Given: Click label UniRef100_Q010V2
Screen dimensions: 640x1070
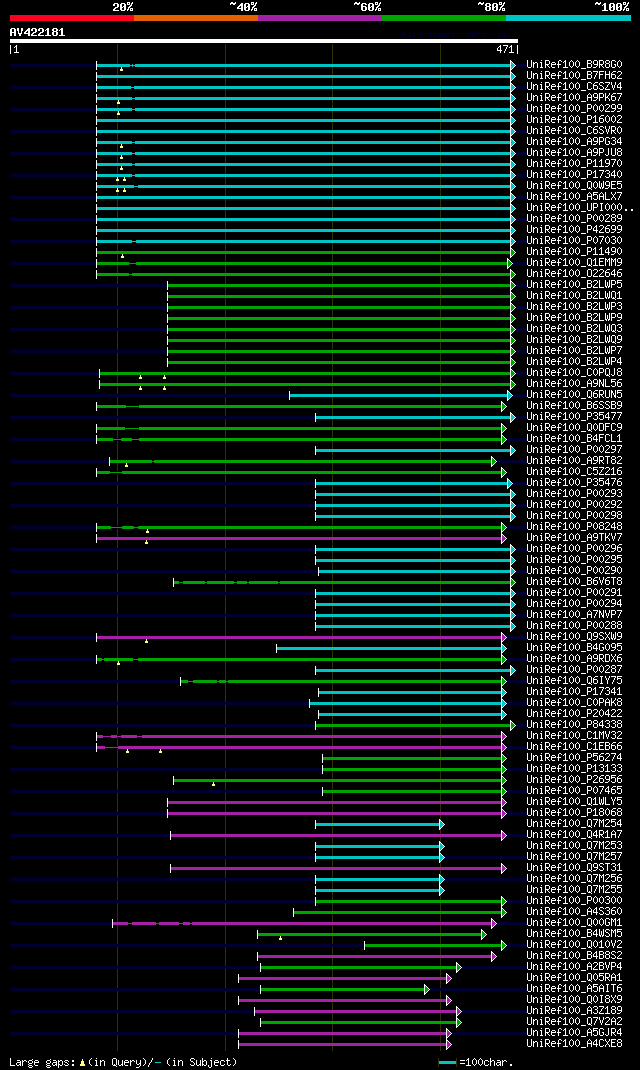Looking at the screenshot, I should pyautogui.click(x=574, y=944).
